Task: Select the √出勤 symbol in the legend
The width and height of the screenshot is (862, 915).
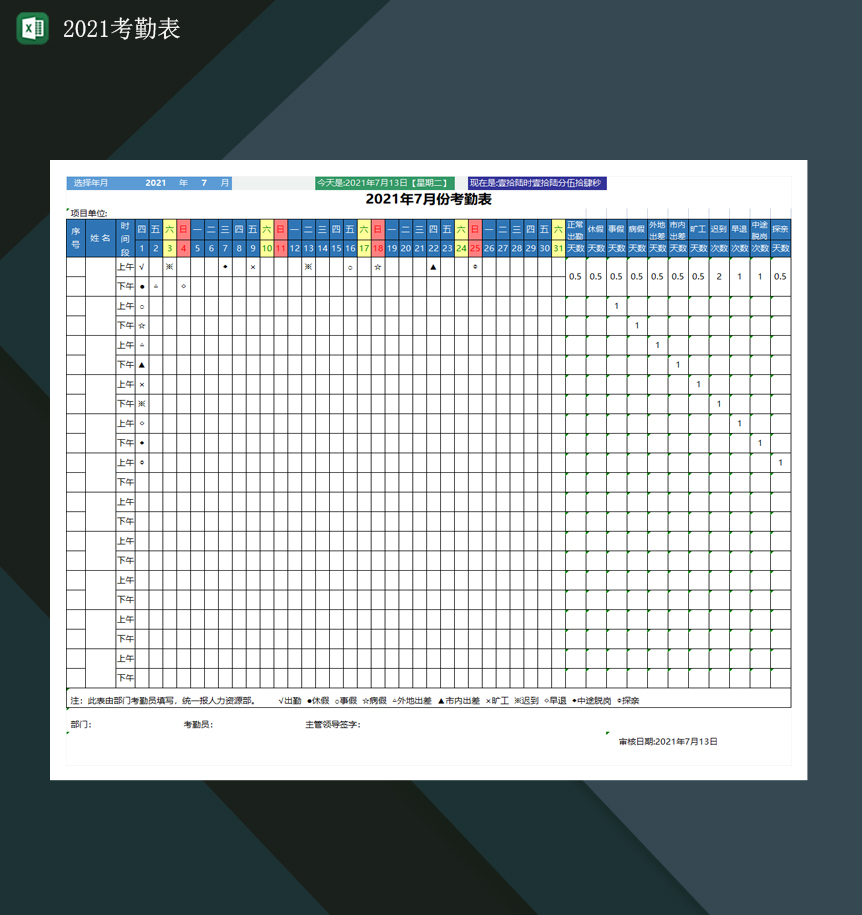Action: tap(291, 698)
